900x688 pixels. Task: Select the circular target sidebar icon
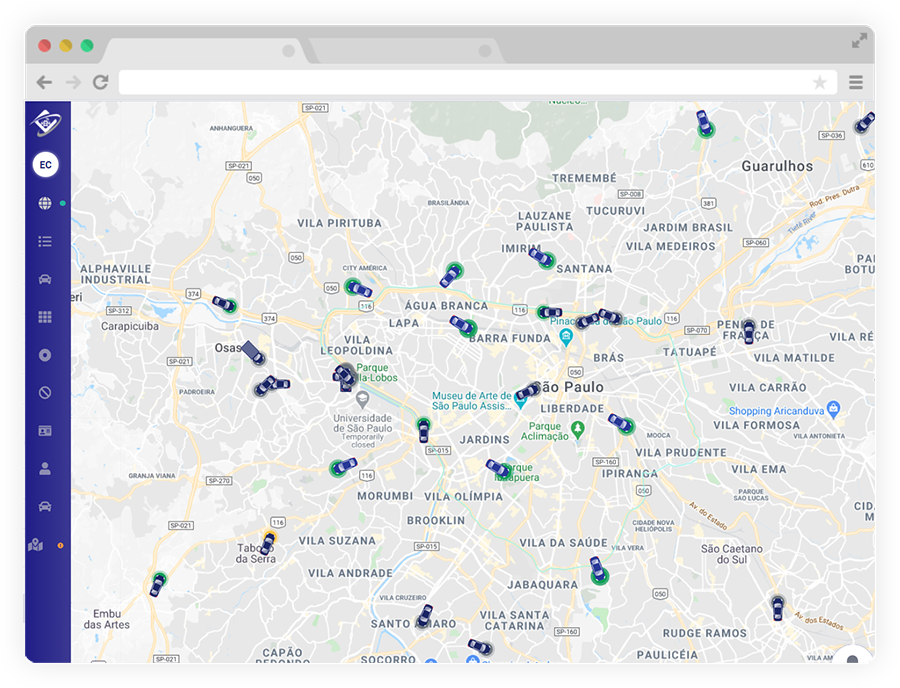point(45,355)
